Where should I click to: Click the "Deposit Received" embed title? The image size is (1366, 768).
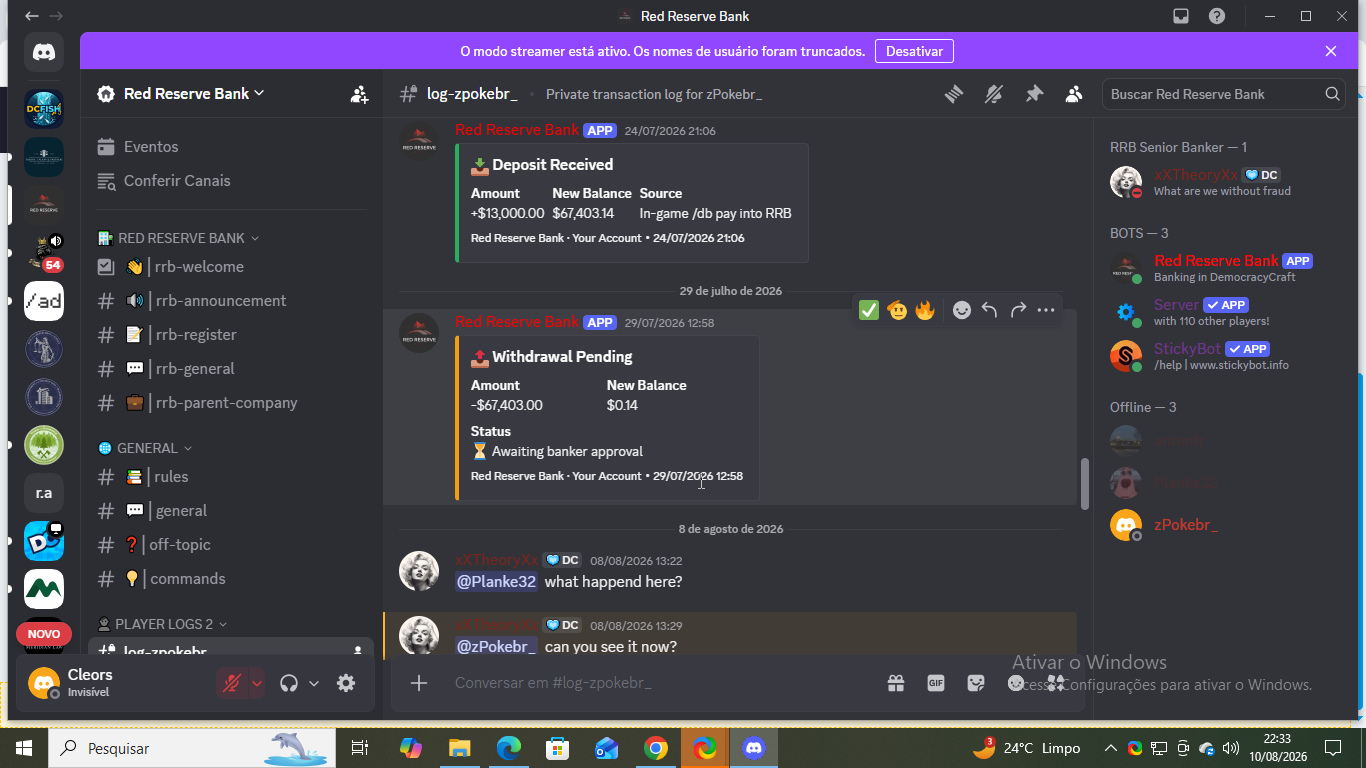553,165
